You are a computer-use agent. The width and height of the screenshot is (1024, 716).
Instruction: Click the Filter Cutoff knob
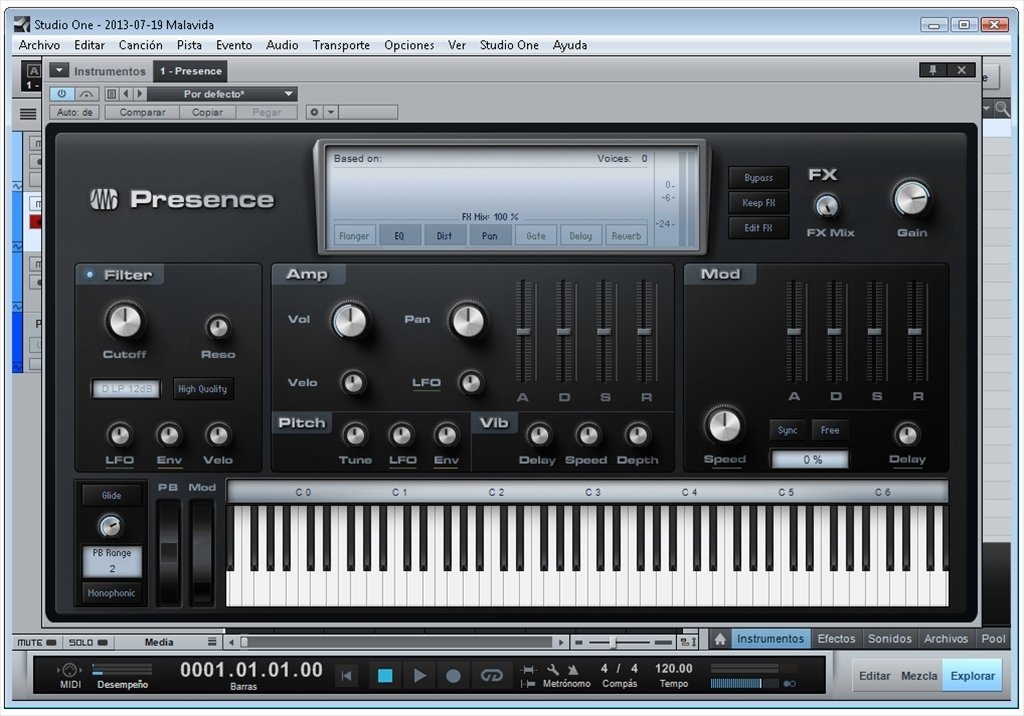[124, 321]
